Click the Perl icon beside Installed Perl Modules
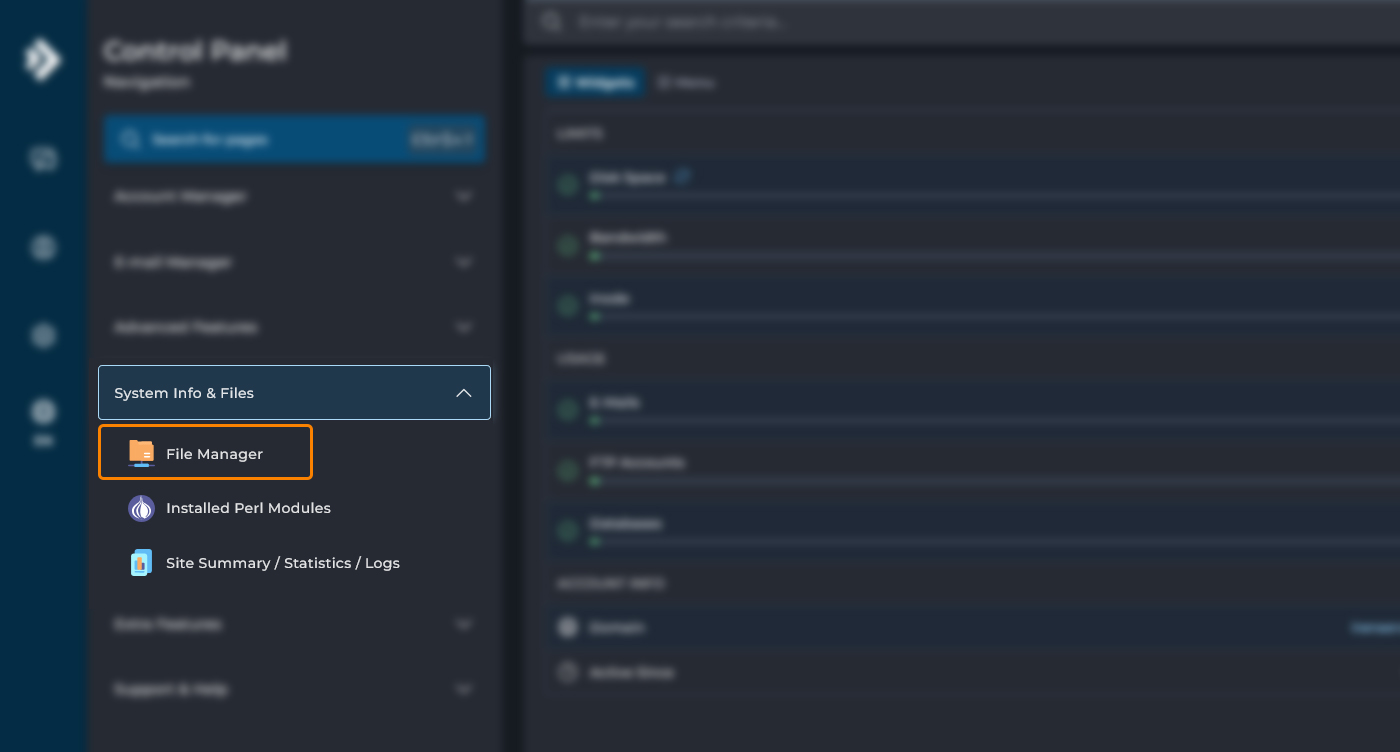Viewport: 1400px width, 752px height. coord(141,508)
